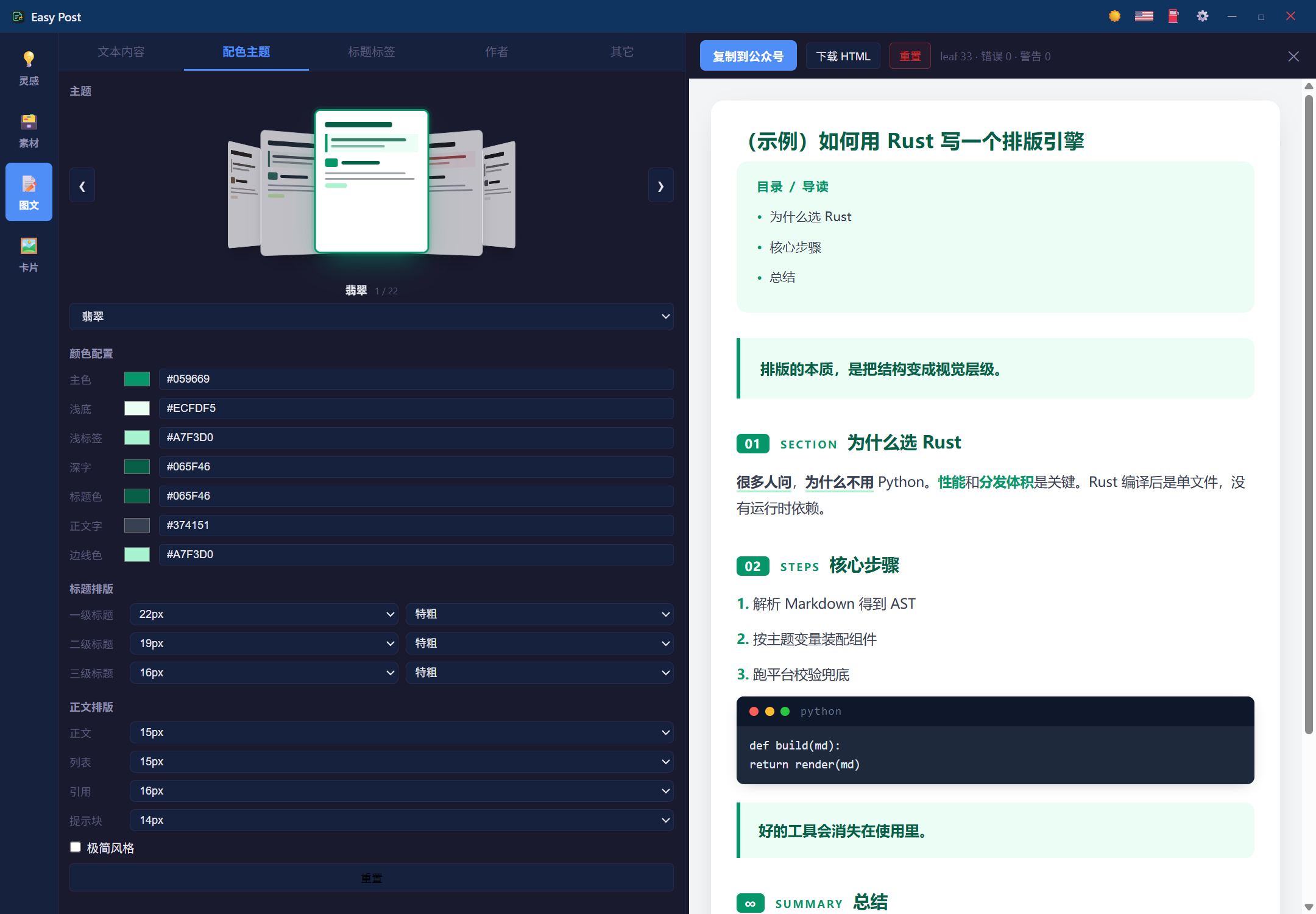Viewport: 1316px width, 914px height.
Task: Click the 核心步骤 table-of-contents item
Action: click(795, 247)
